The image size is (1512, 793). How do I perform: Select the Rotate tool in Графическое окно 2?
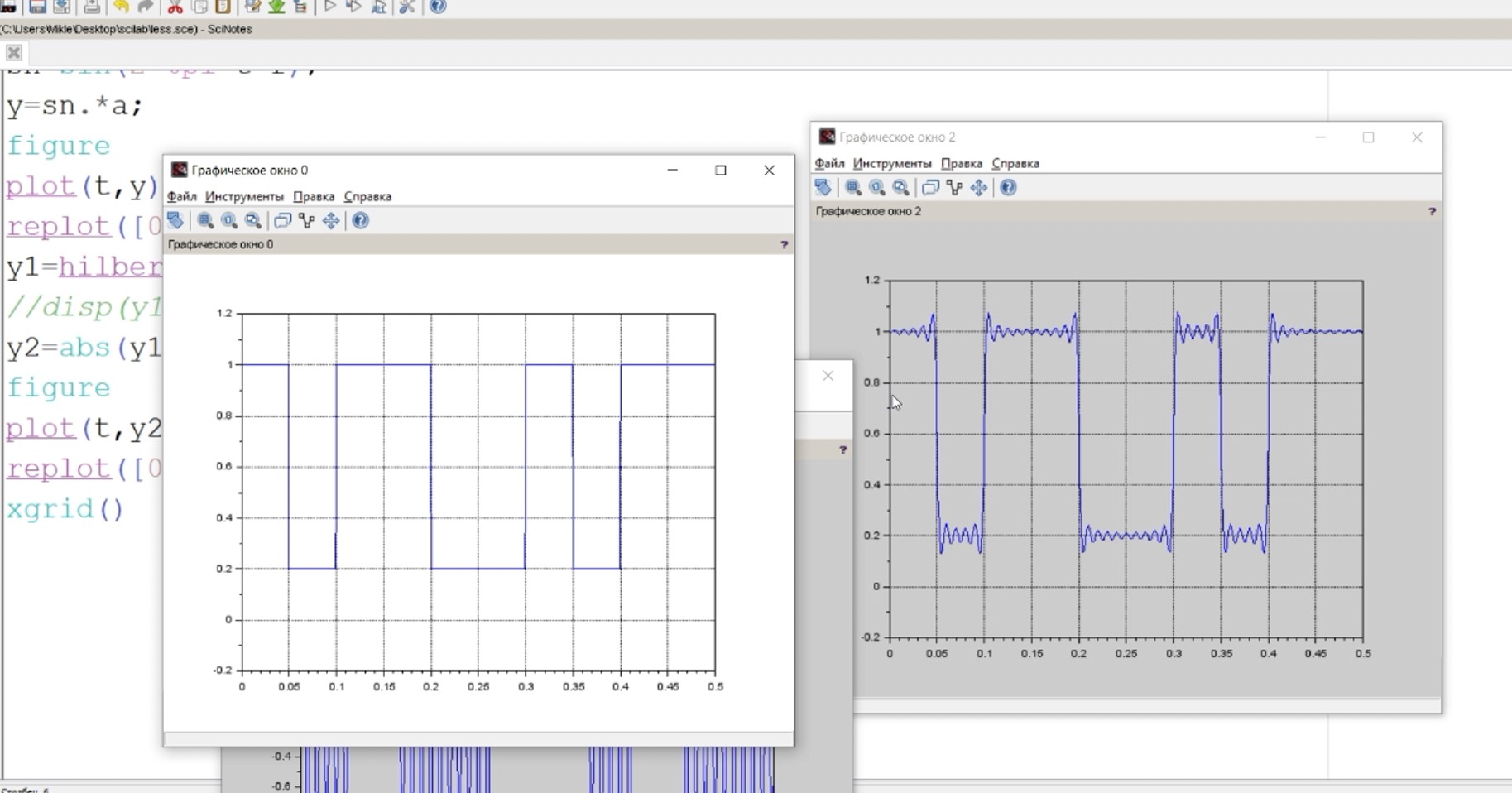(x=823, y=187)
